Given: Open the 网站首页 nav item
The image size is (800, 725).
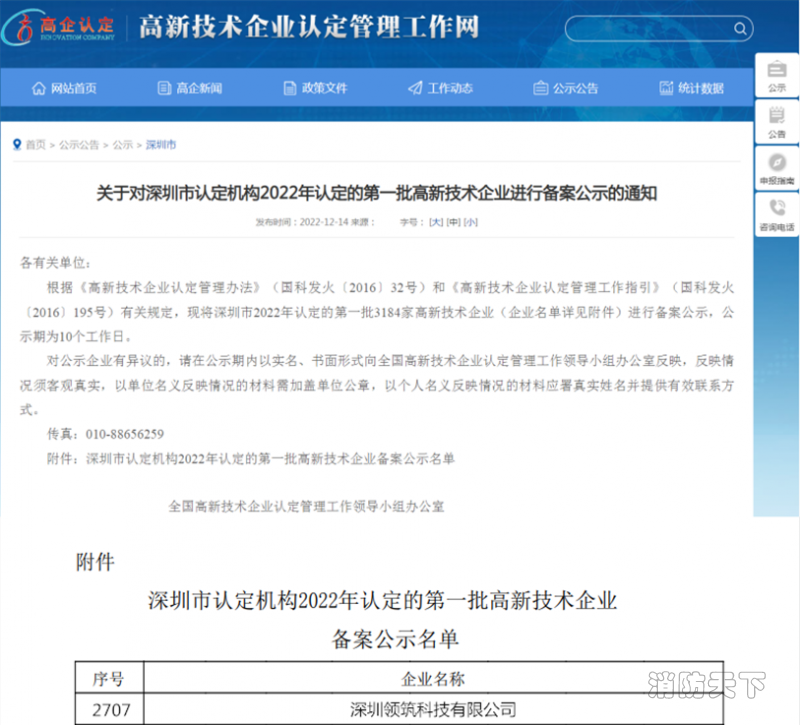Looking at the screenshot, I should tap(64, 88).
